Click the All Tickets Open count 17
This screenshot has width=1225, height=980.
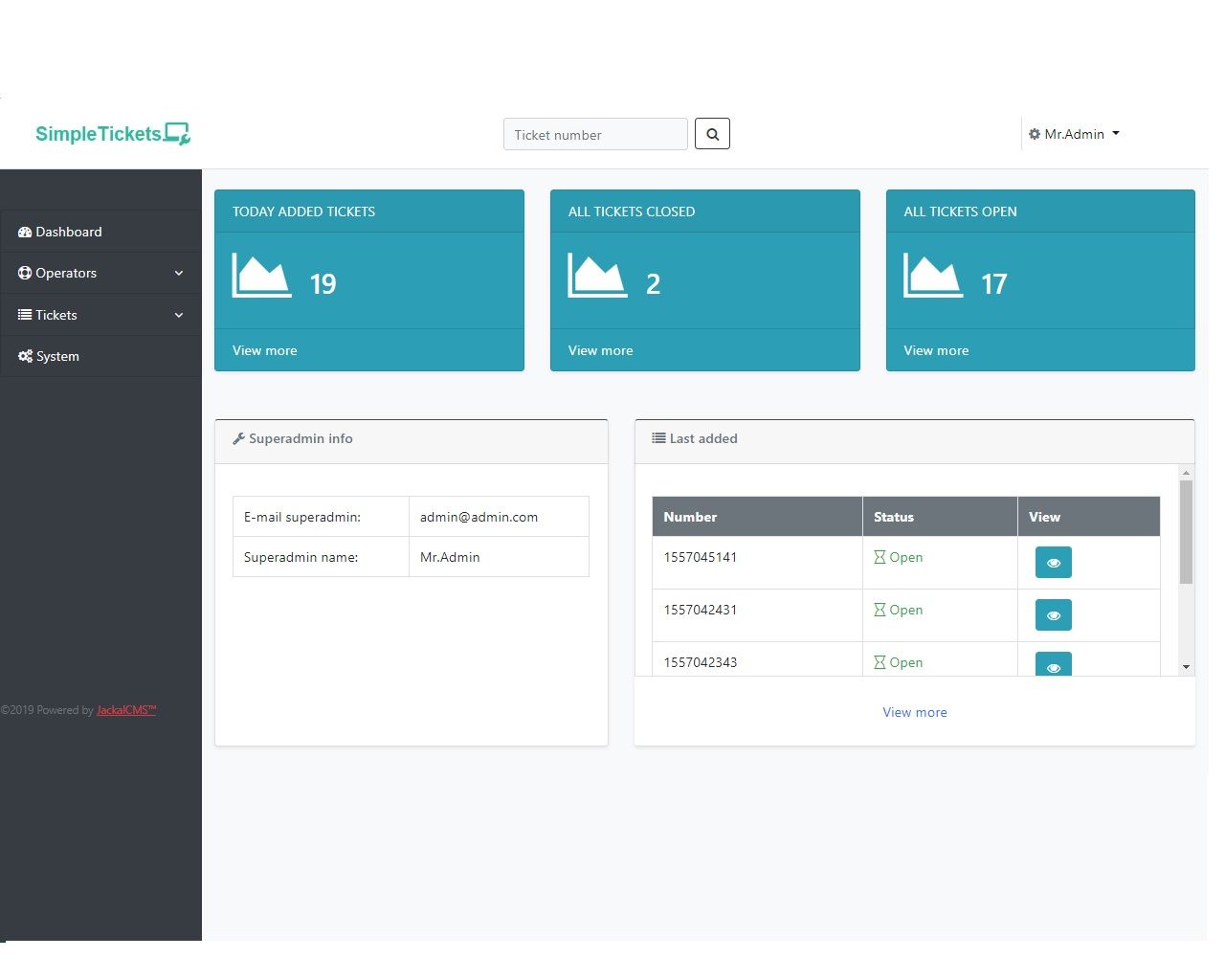pos(994,284)
